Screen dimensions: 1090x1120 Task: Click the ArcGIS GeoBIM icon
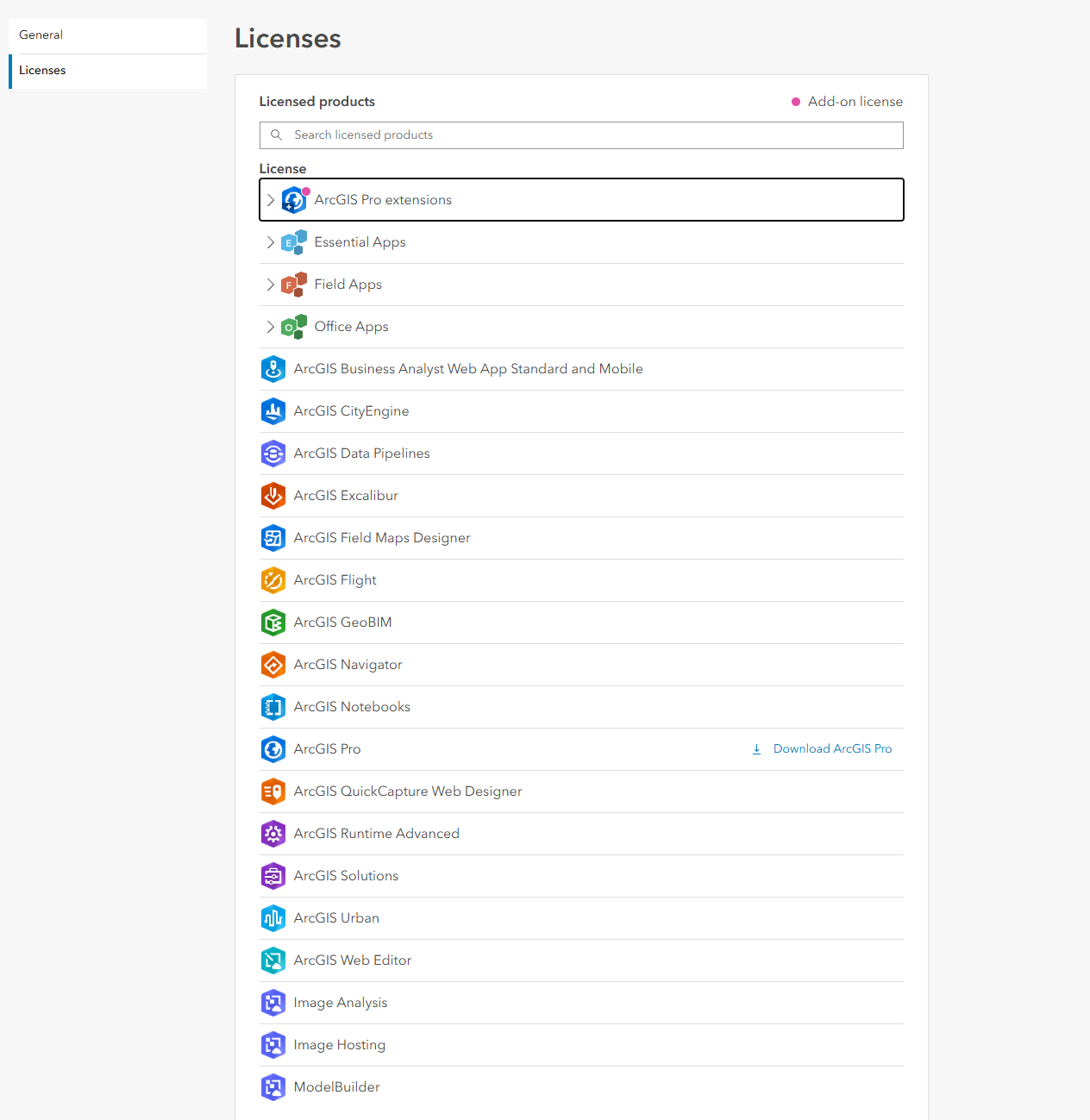click(x=273, y=623)
